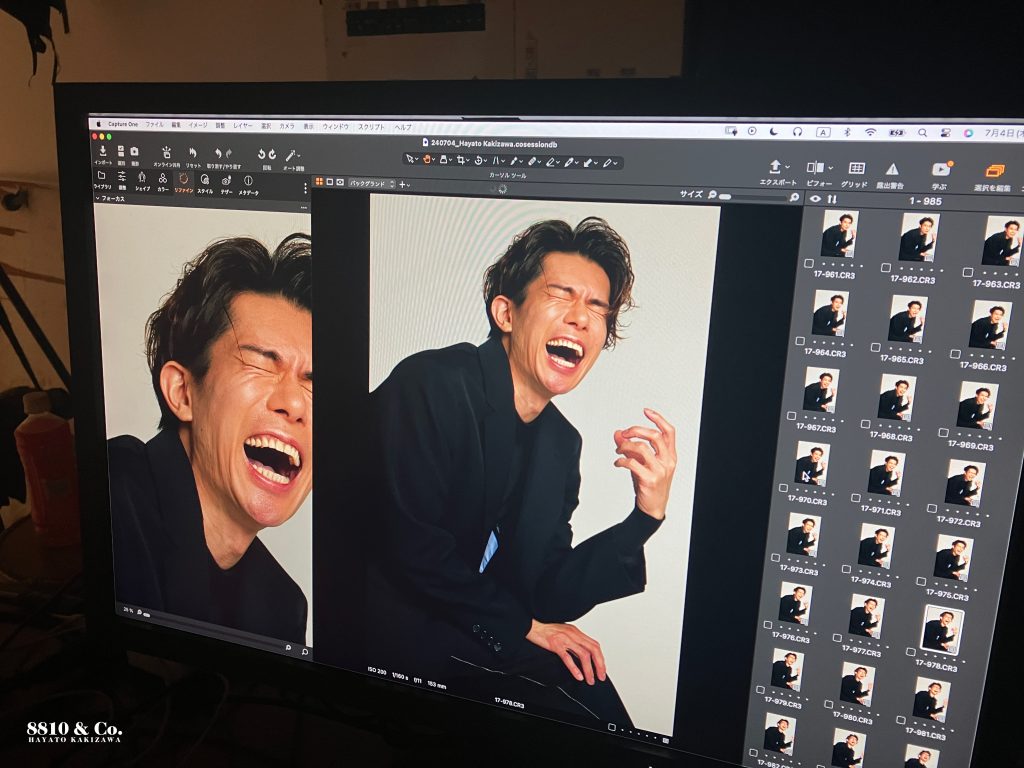Switch to the Style (スタイル) tool tab

coord(205,183)
